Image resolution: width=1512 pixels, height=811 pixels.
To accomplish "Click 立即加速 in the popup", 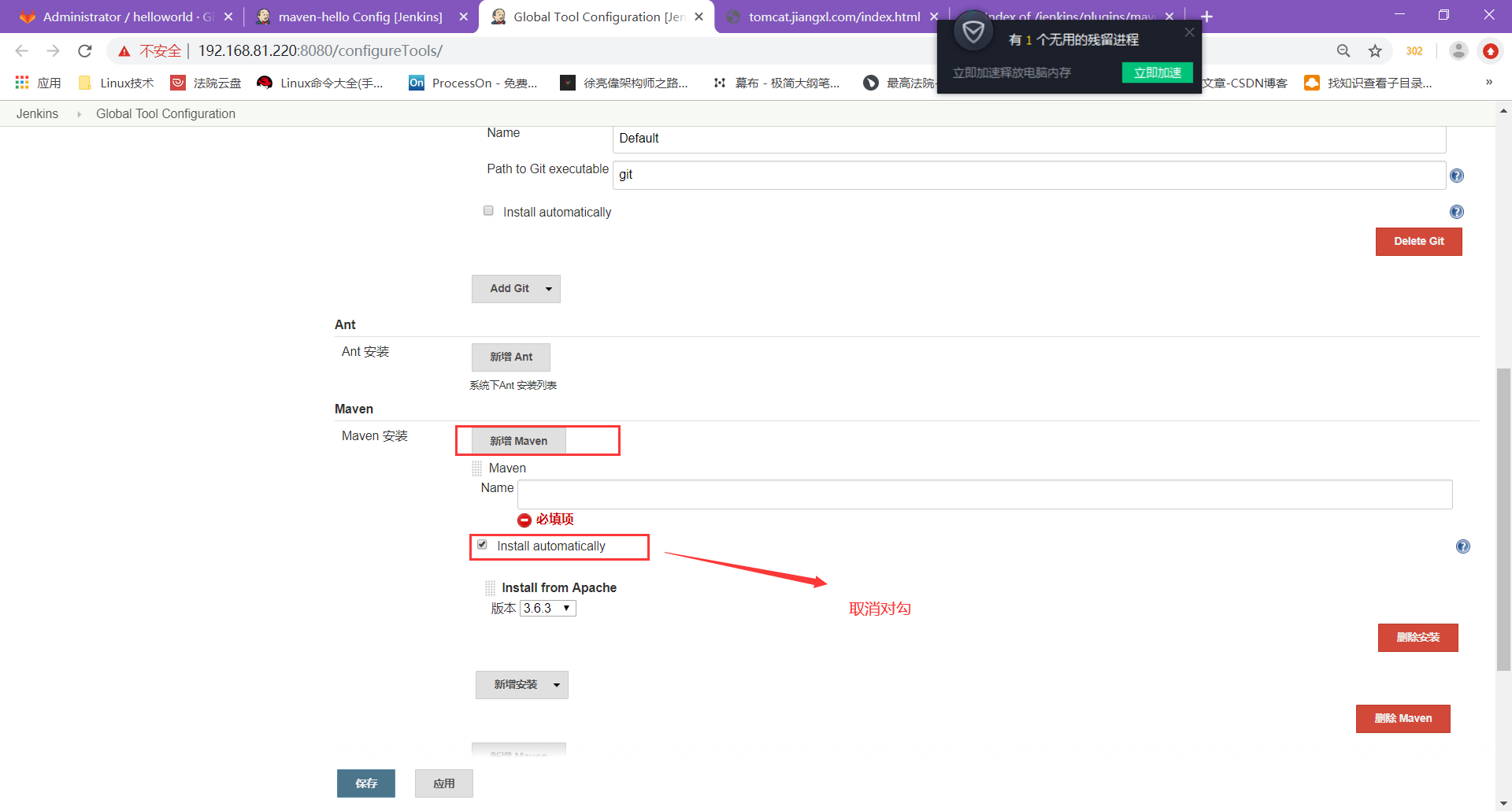I will point(1157,72).
